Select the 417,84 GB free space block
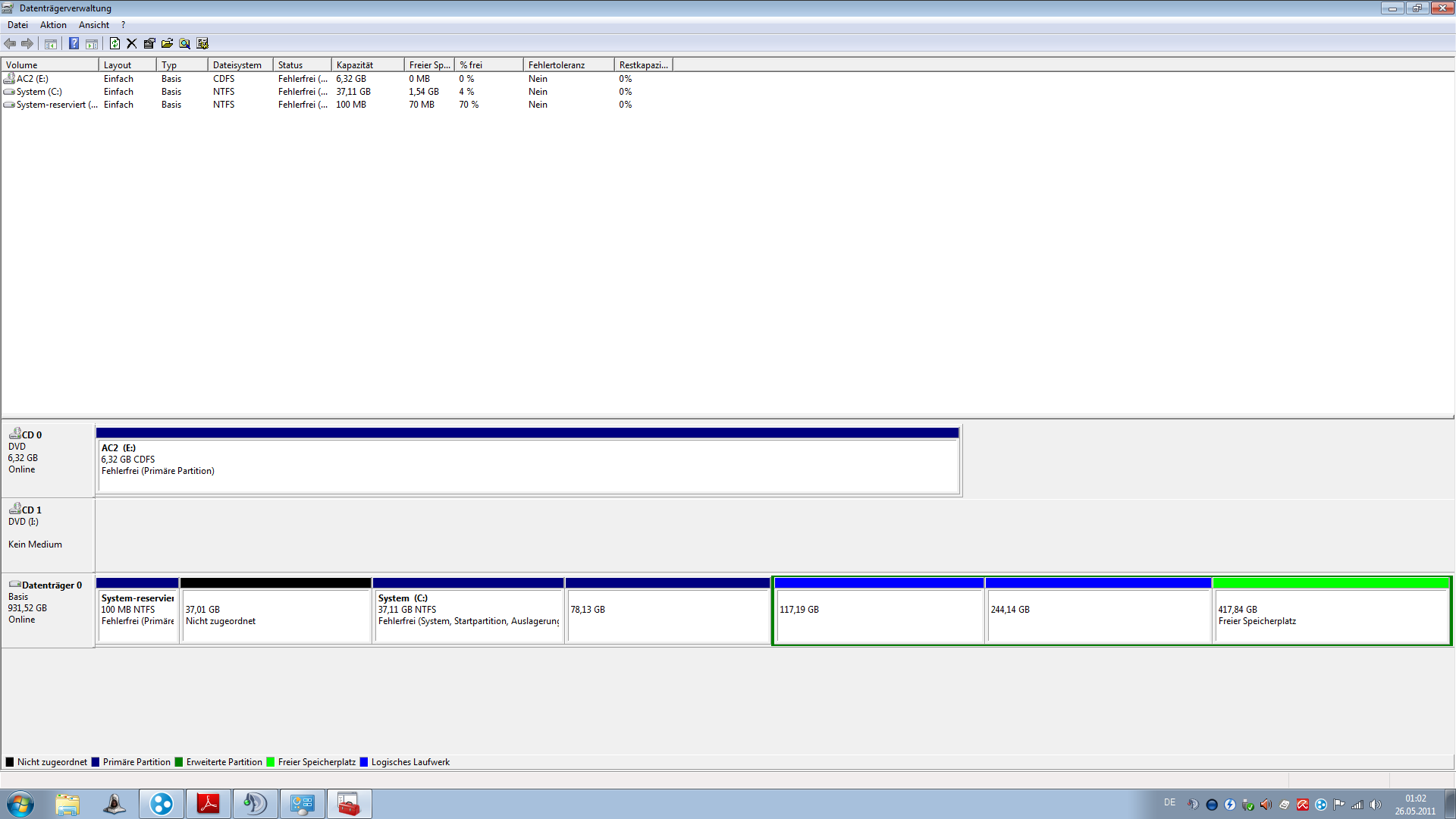The image size is (1456, 819). (x=1331, y=615)
